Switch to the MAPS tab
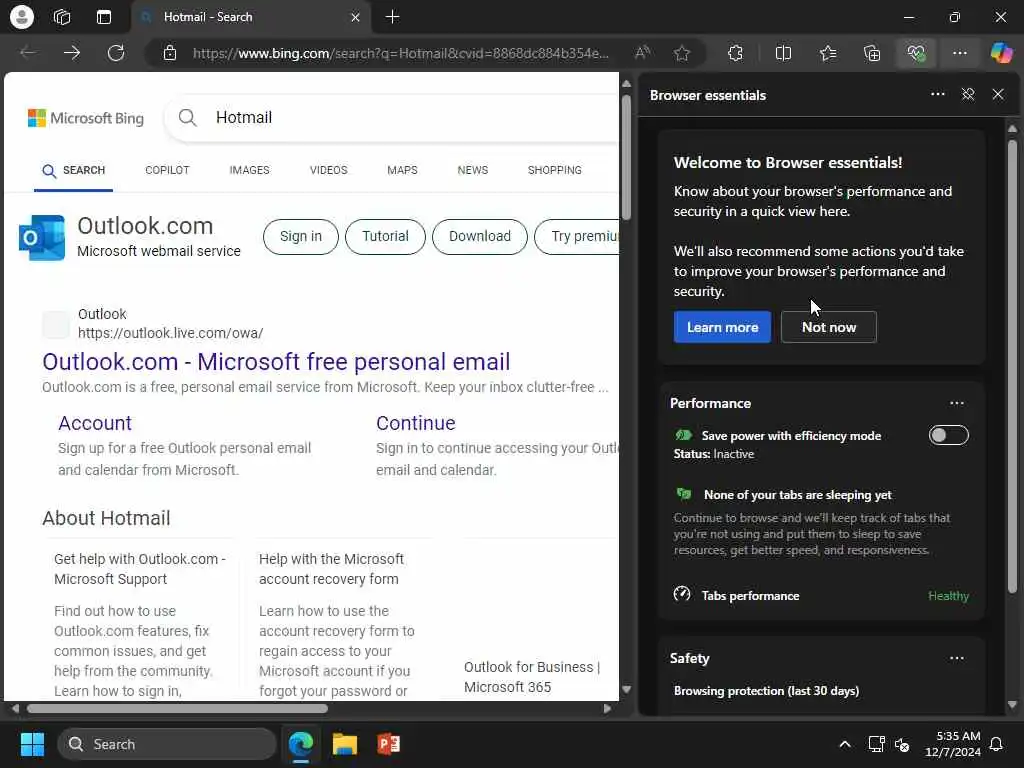Image resolution: width=1024 pixels, height=768 pixels. [x=402, y=170]
